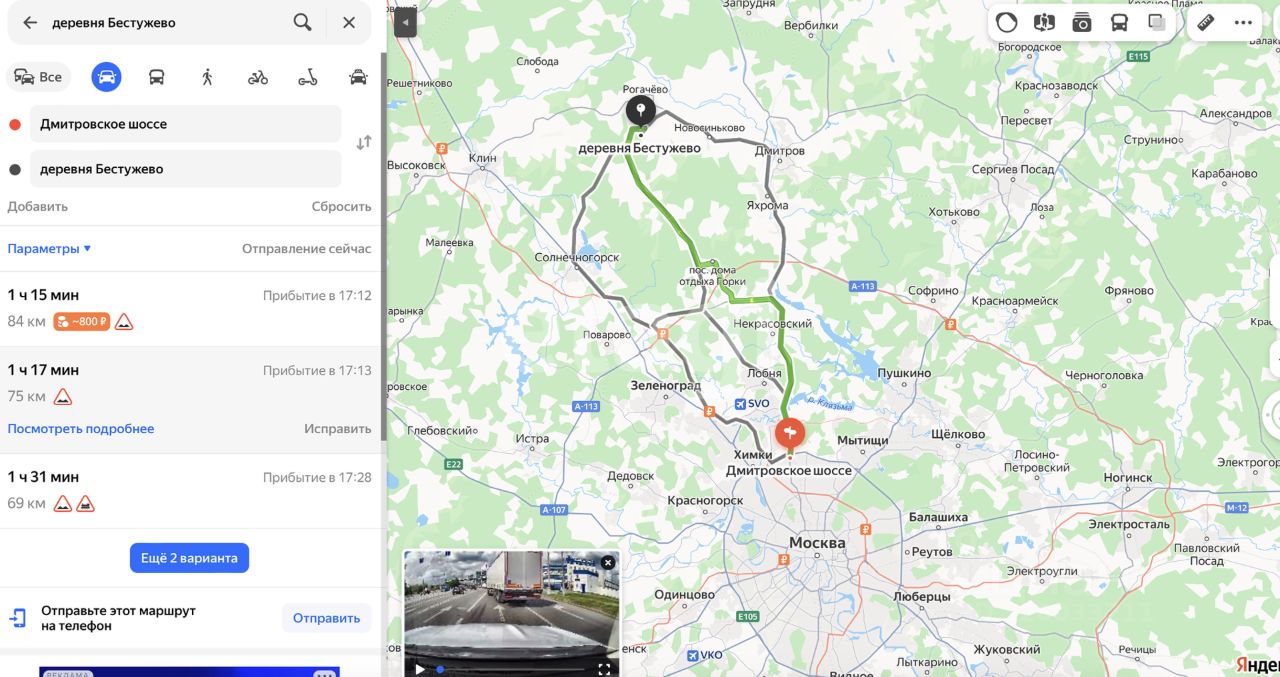Toggle the map layers type button
The image size is (1280, 677).
click(1157, 23)
